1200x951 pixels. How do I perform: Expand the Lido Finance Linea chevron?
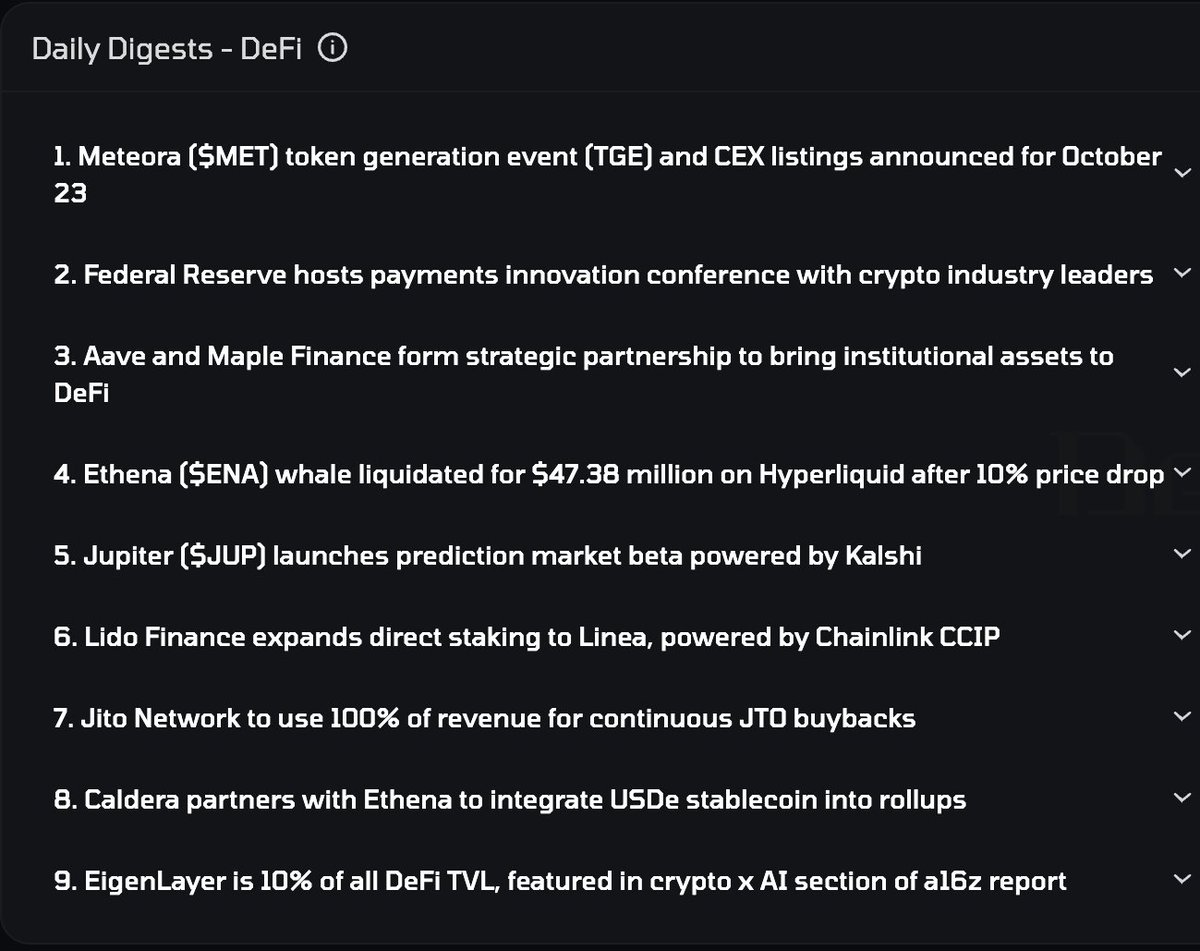1182,636
